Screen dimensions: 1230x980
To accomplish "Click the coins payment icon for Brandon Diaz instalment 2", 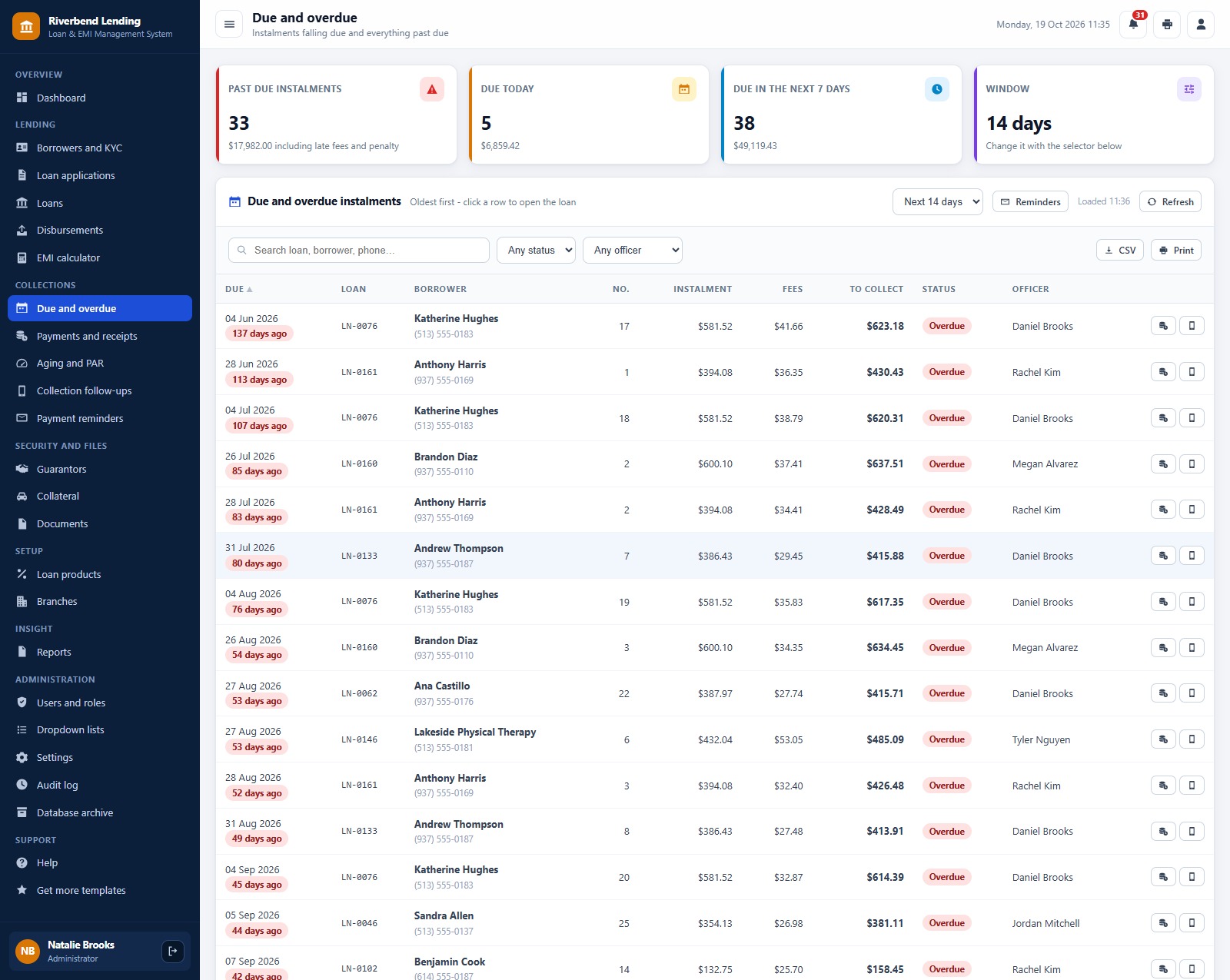I will pos(1163,463).
